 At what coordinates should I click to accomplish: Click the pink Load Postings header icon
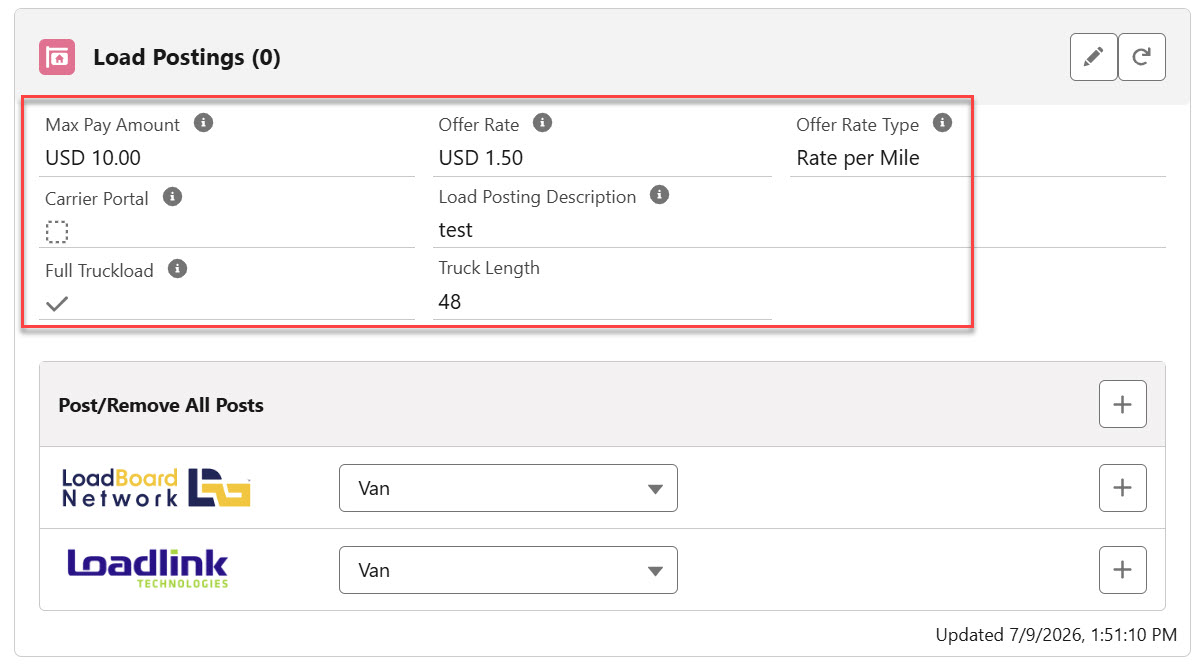click(58, 57)
